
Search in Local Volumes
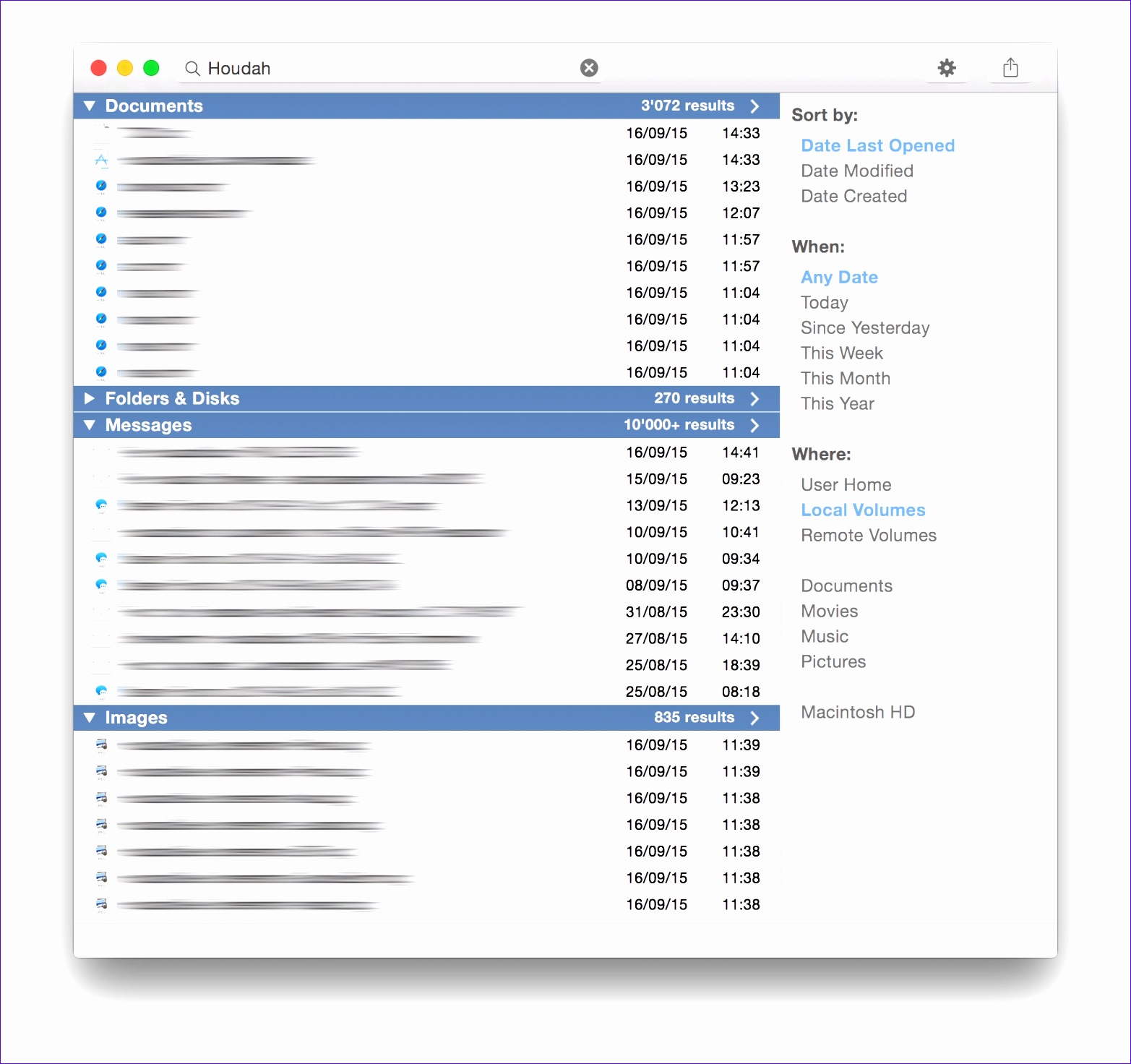point(863,510)
